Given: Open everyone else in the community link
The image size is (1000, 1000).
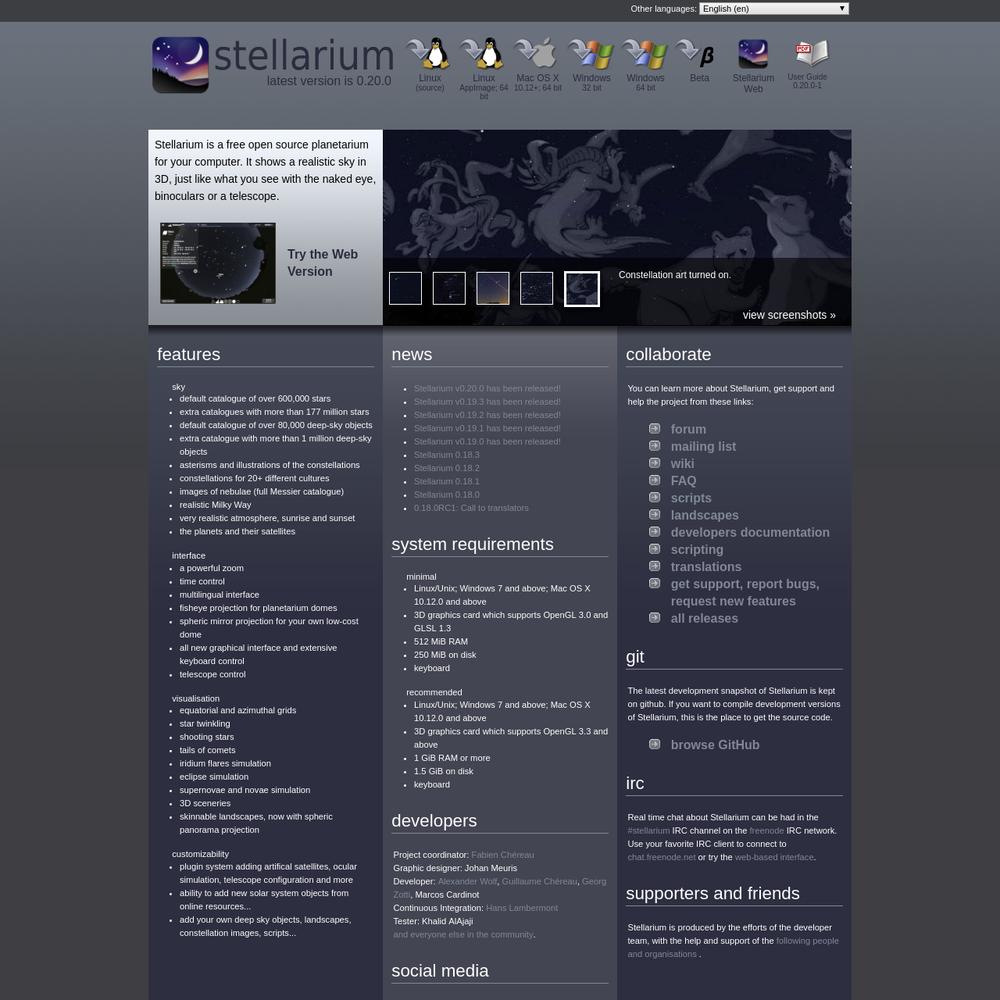Looking at the screenshot, I should point(464,935).
